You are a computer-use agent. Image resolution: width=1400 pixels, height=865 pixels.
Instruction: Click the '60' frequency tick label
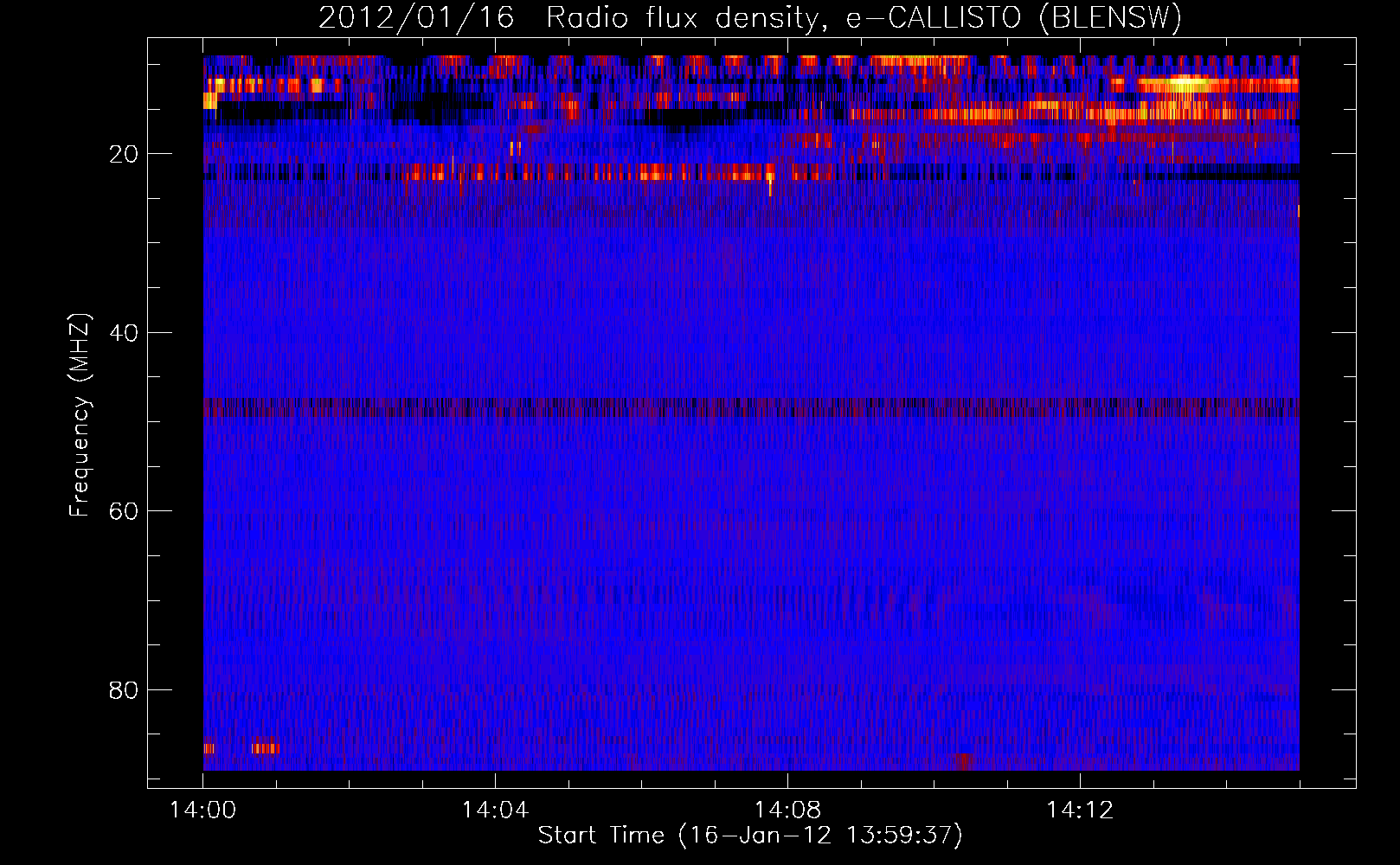coord(124,511)
